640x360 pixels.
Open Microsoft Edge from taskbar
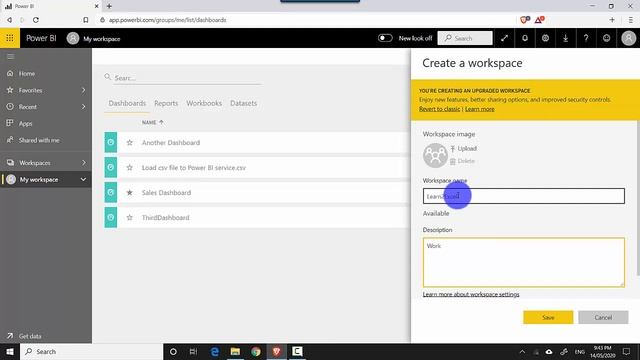(x=215, y=351)
